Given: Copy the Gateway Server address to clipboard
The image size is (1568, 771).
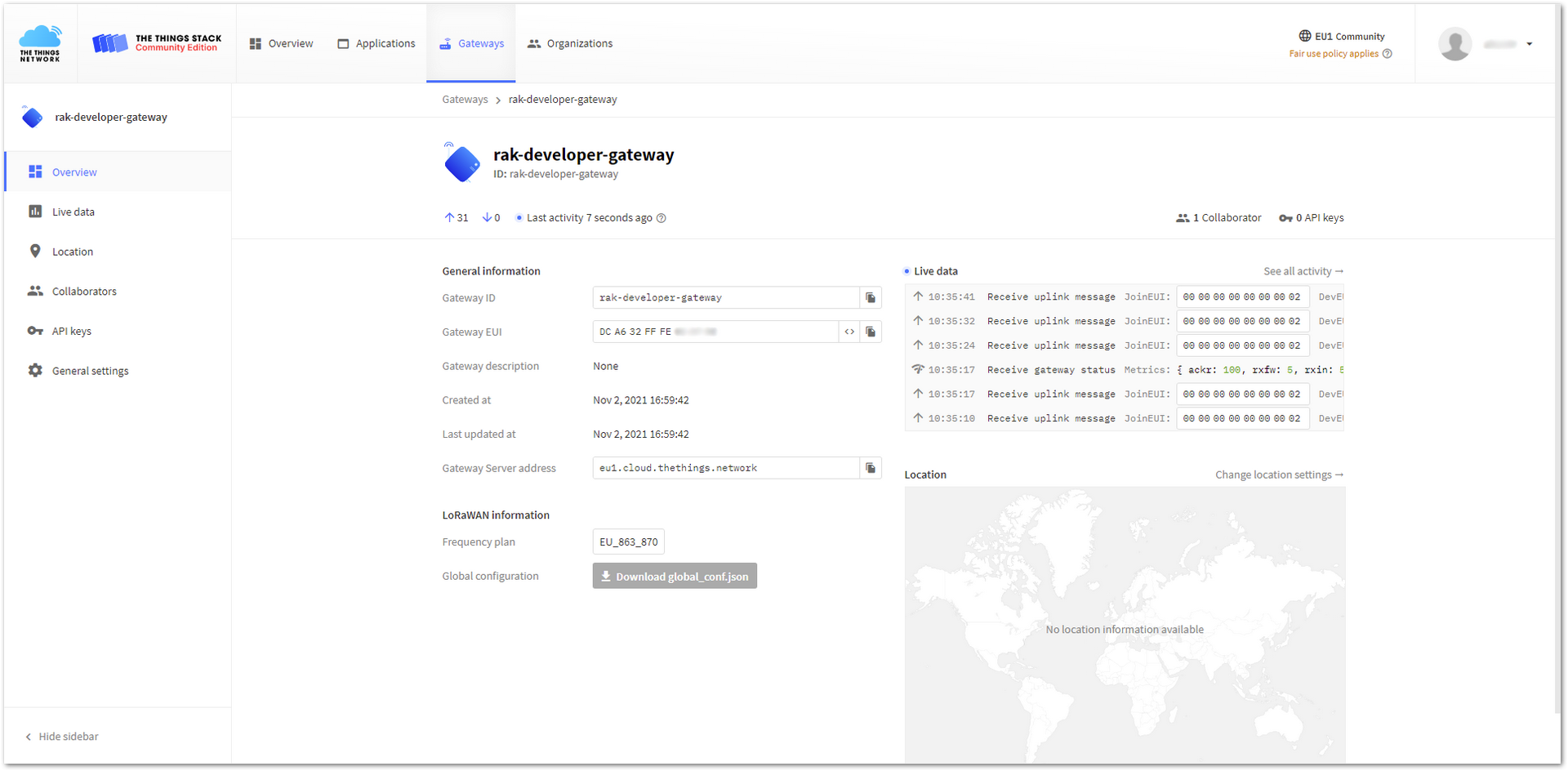Looking at the screenshot, I should (871, 468).
